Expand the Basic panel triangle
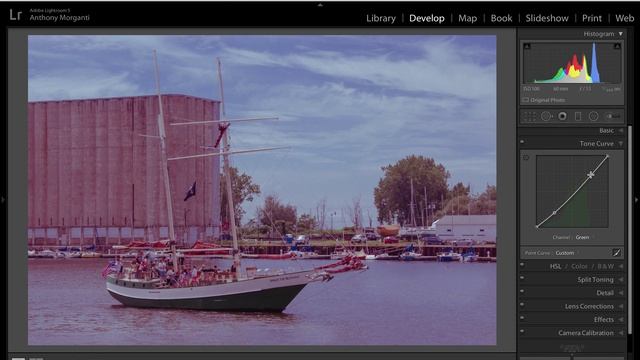Screen dimensions: 640x360 (621, 131)
